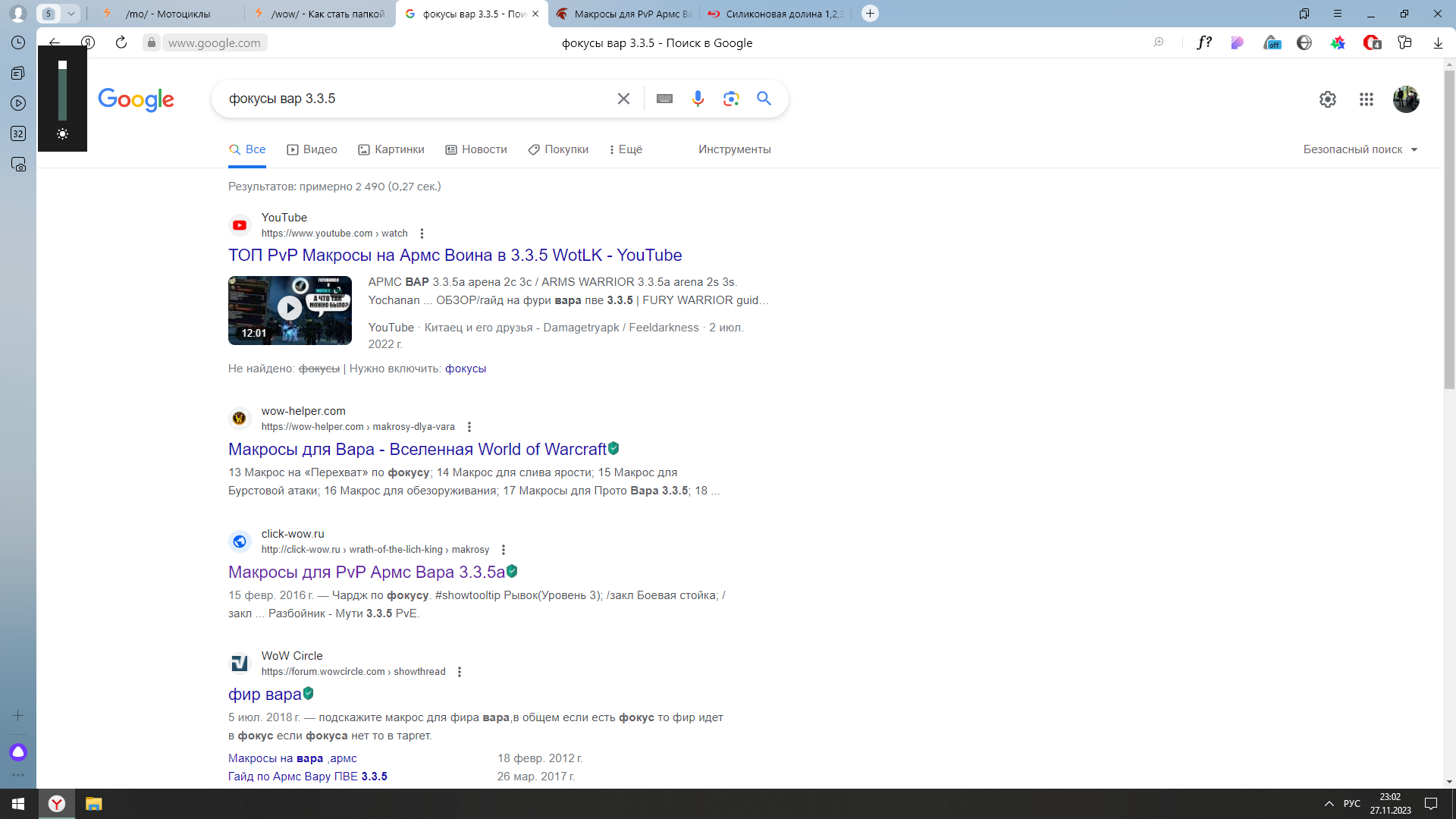Switch to the Покупки tab
Image resolution: width=1456 pixels, height=819 pixels.
point(558,149)
